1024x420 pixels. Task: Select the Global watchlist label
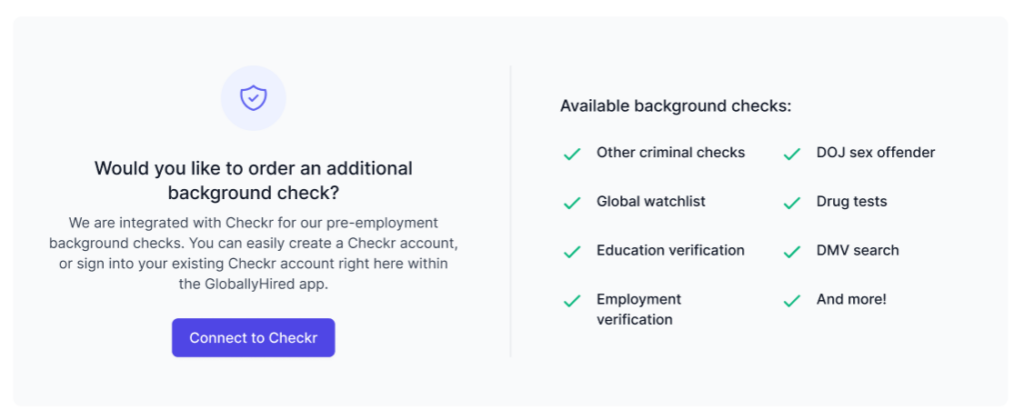click(x=651, y=201)
